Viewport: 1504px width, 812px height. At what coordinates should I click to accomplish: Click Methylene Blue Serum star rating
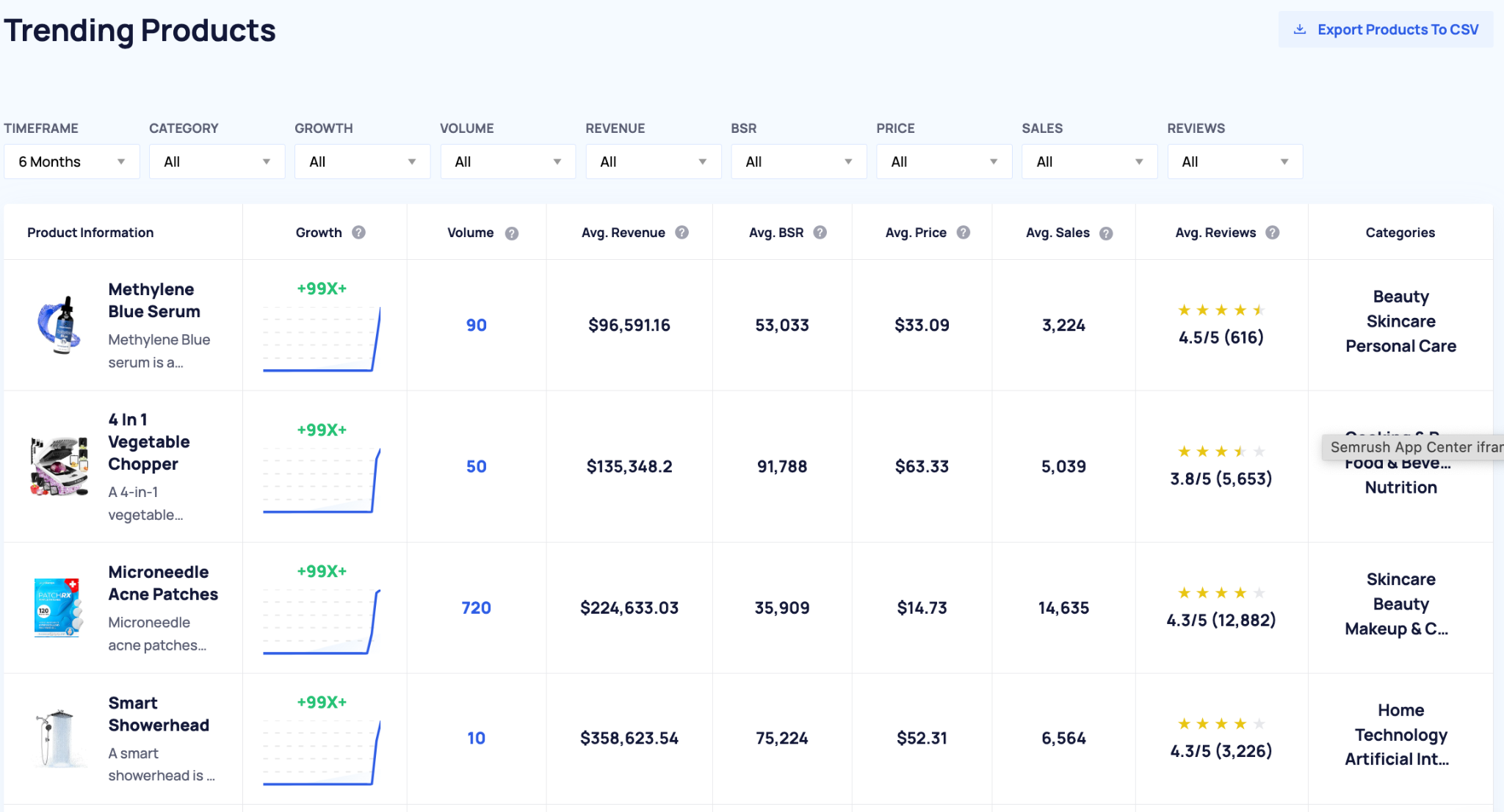tap(1221, 311)
